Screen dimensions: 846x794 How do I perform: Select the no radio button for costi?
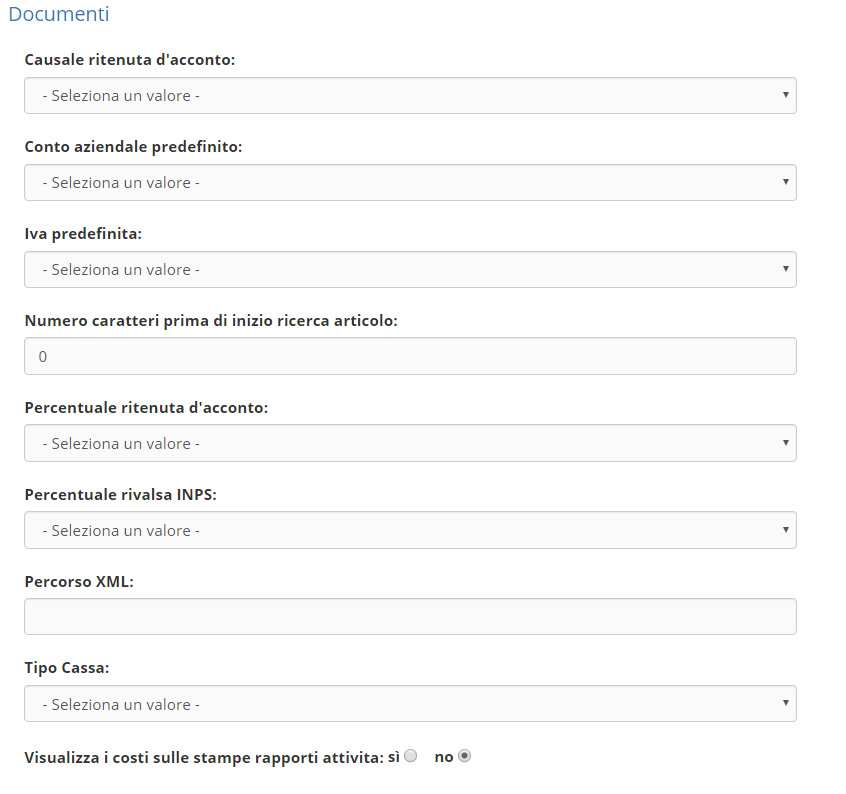pyautogui.click(x=464, y=757)
